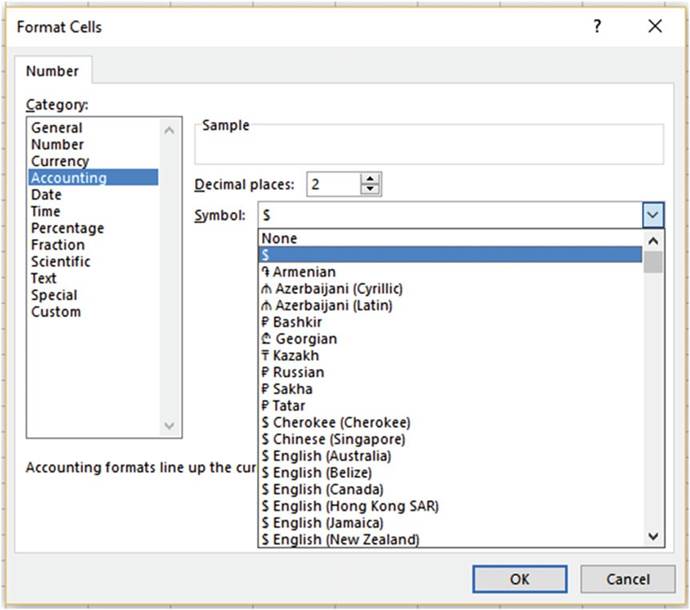Click the Decimal places input field
The image size is (690, 610).
(330, 185)
